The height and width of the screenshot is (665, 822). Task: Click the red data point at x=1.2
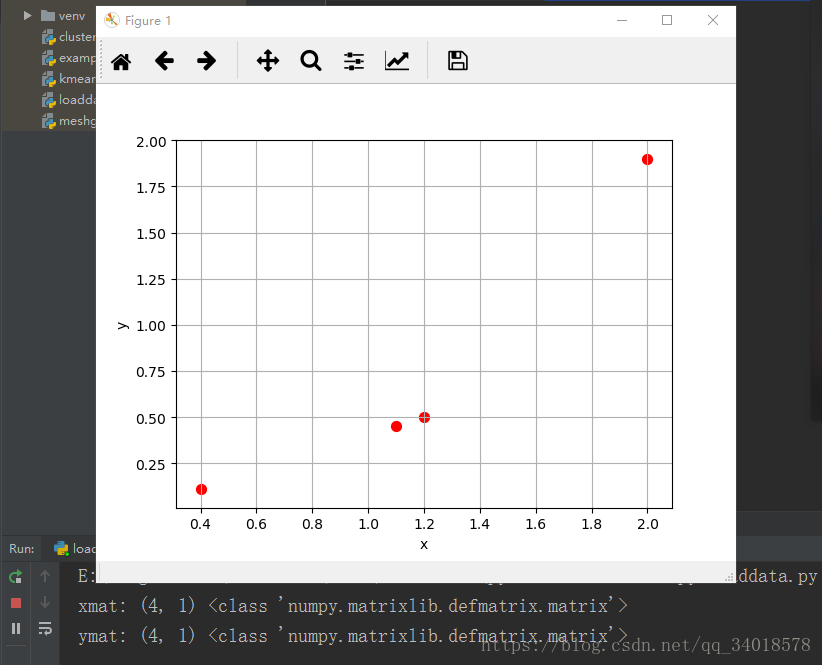[x=424, y=417]
